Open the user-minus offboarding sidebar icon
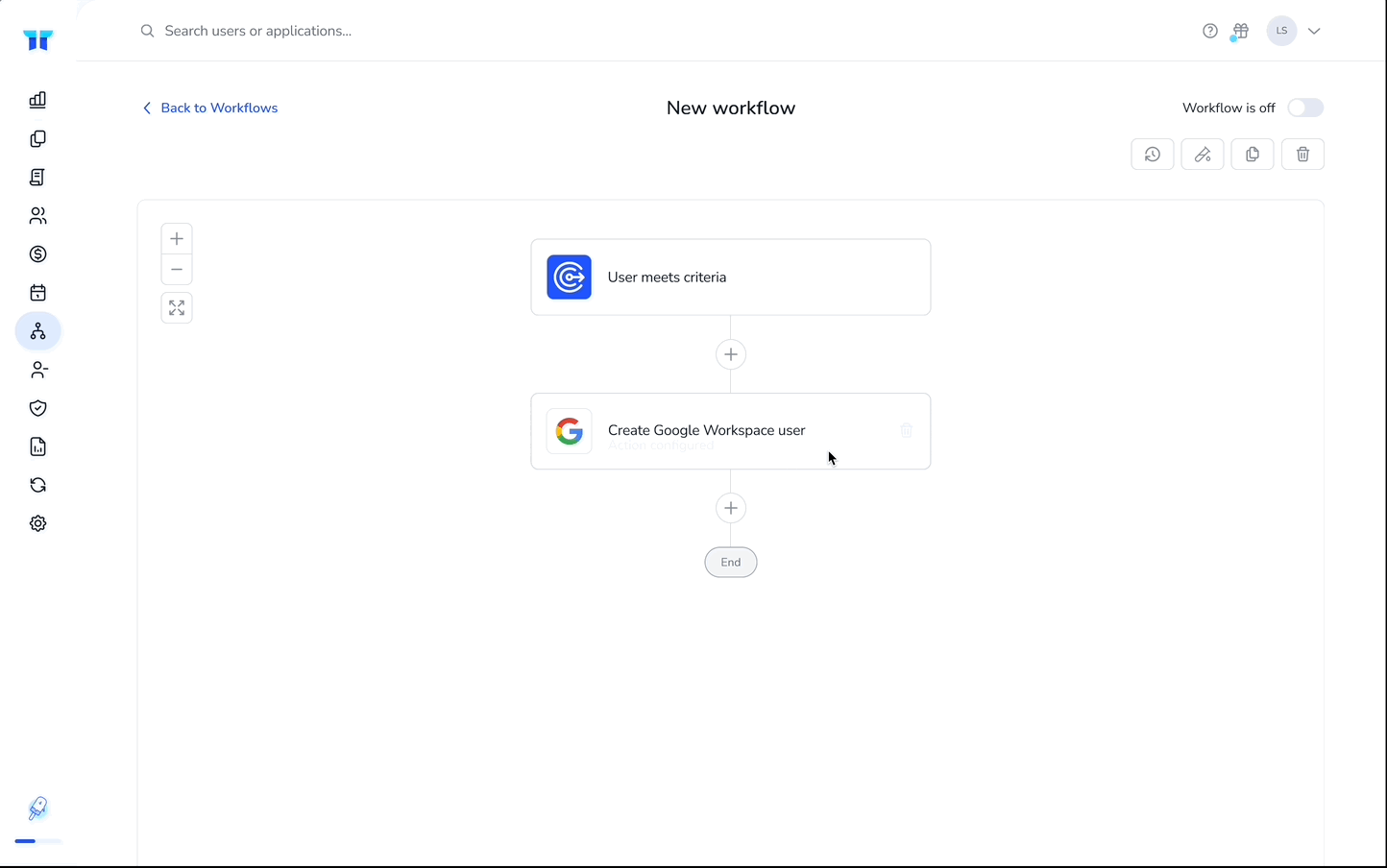The height and width of the screenshot is (868, 1387). click(38, 370)
